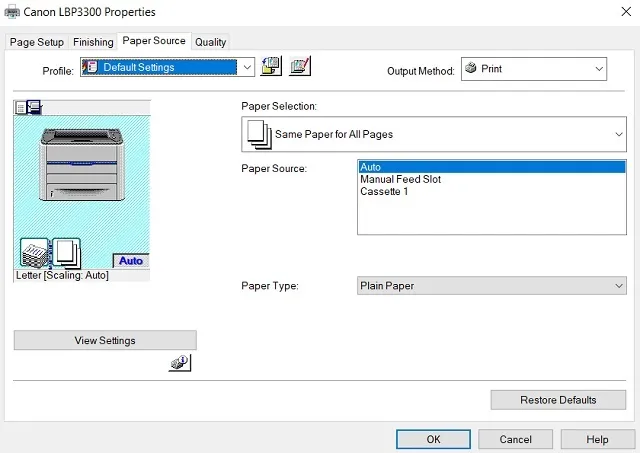Image resolution: width=640 pixels, height=453 pixels.
Task: Click the Auto badge in the preview
Action: (x=131, y=260)
